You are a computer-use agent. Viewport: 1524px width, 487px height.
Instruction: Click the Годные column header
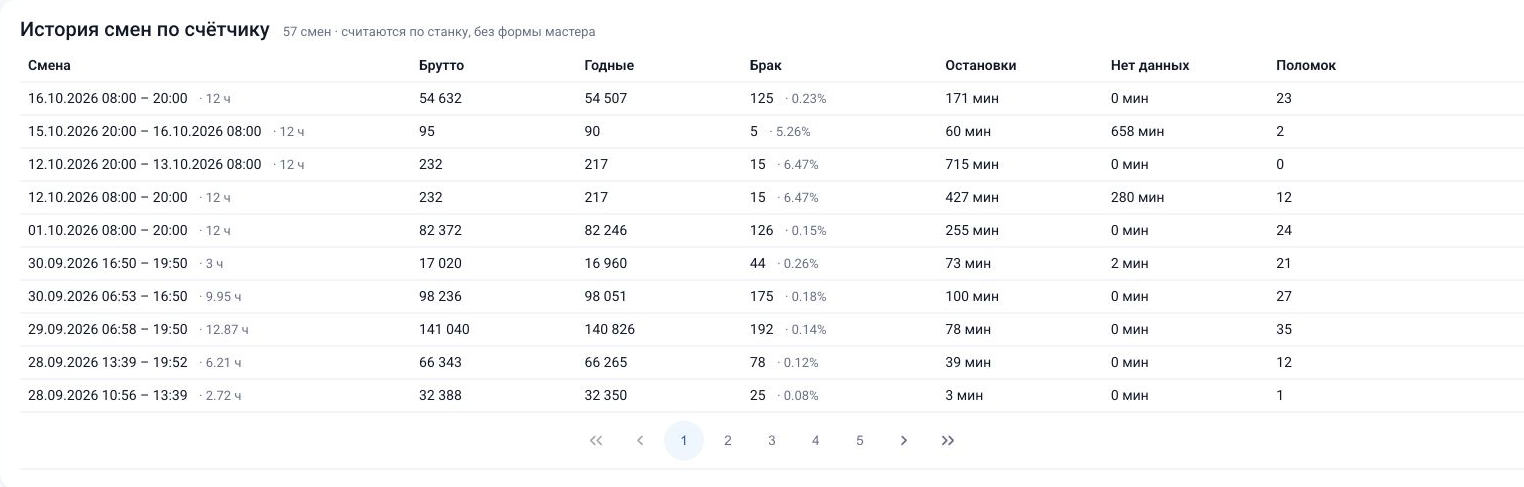pos(609,66)
